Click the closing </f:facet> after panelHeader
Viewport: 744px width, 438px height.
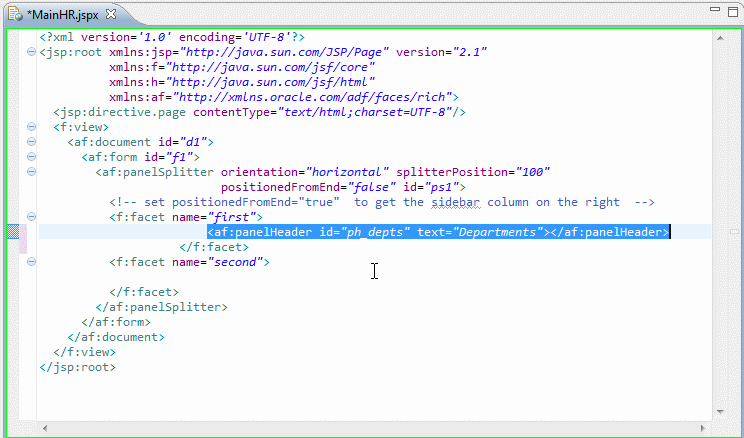[x=214, y=247]
